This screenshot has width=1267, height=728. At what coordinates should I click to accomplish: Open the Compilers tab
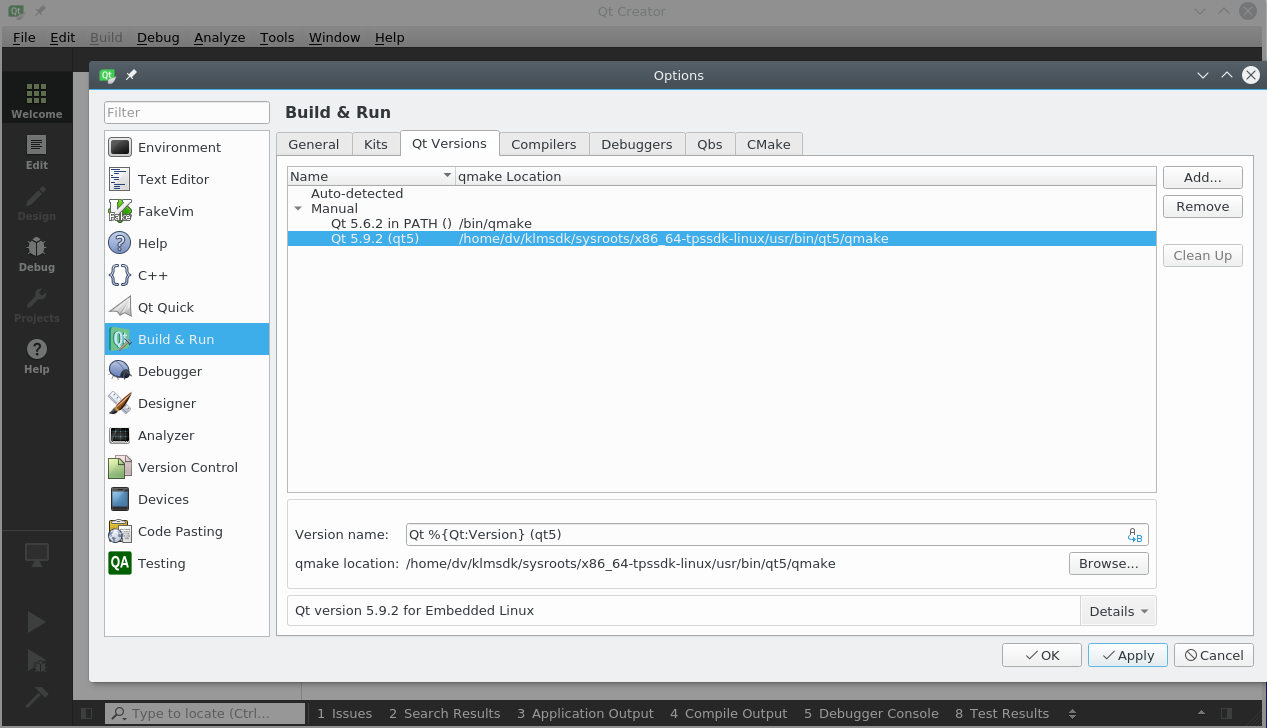pyautogui.click(x=543, y=144)
